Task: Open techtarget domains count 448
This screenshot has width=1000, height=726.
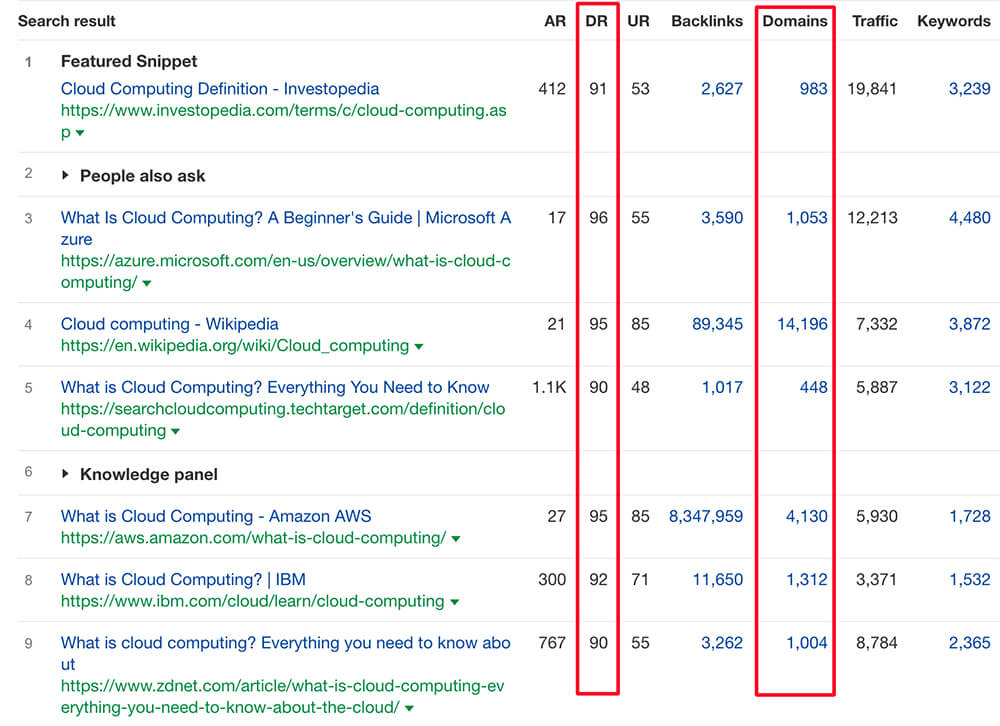Action: tap(814, 387)
